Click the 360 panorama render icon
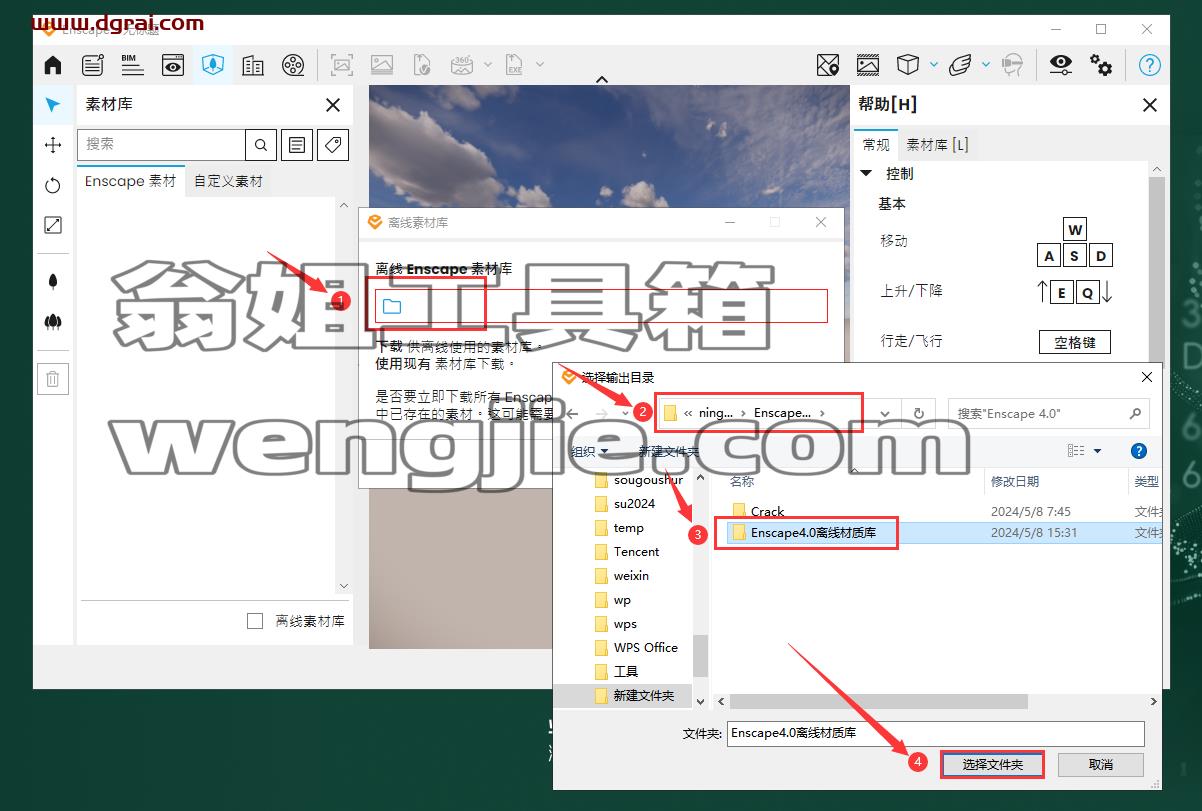The image size is (1202, 811). coord(461,66)
